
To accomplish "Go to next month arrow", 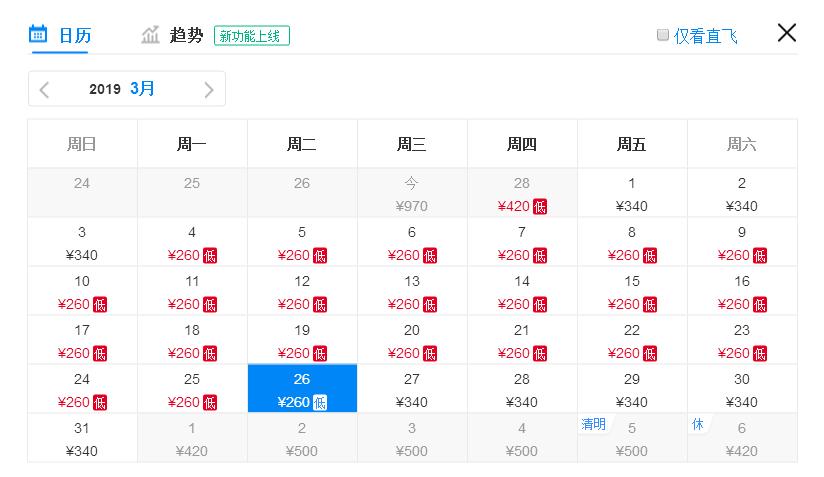I will point(209,89).
